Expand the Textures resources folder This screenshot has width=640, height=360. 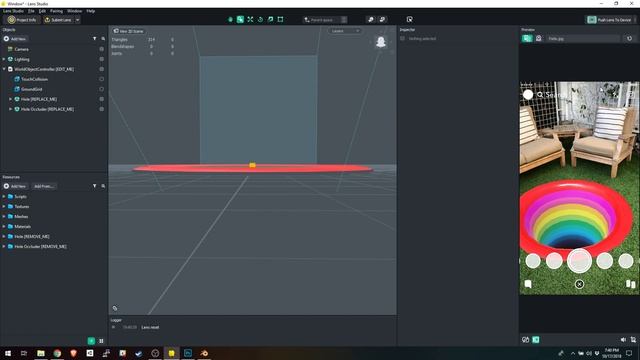pos(4,207)
